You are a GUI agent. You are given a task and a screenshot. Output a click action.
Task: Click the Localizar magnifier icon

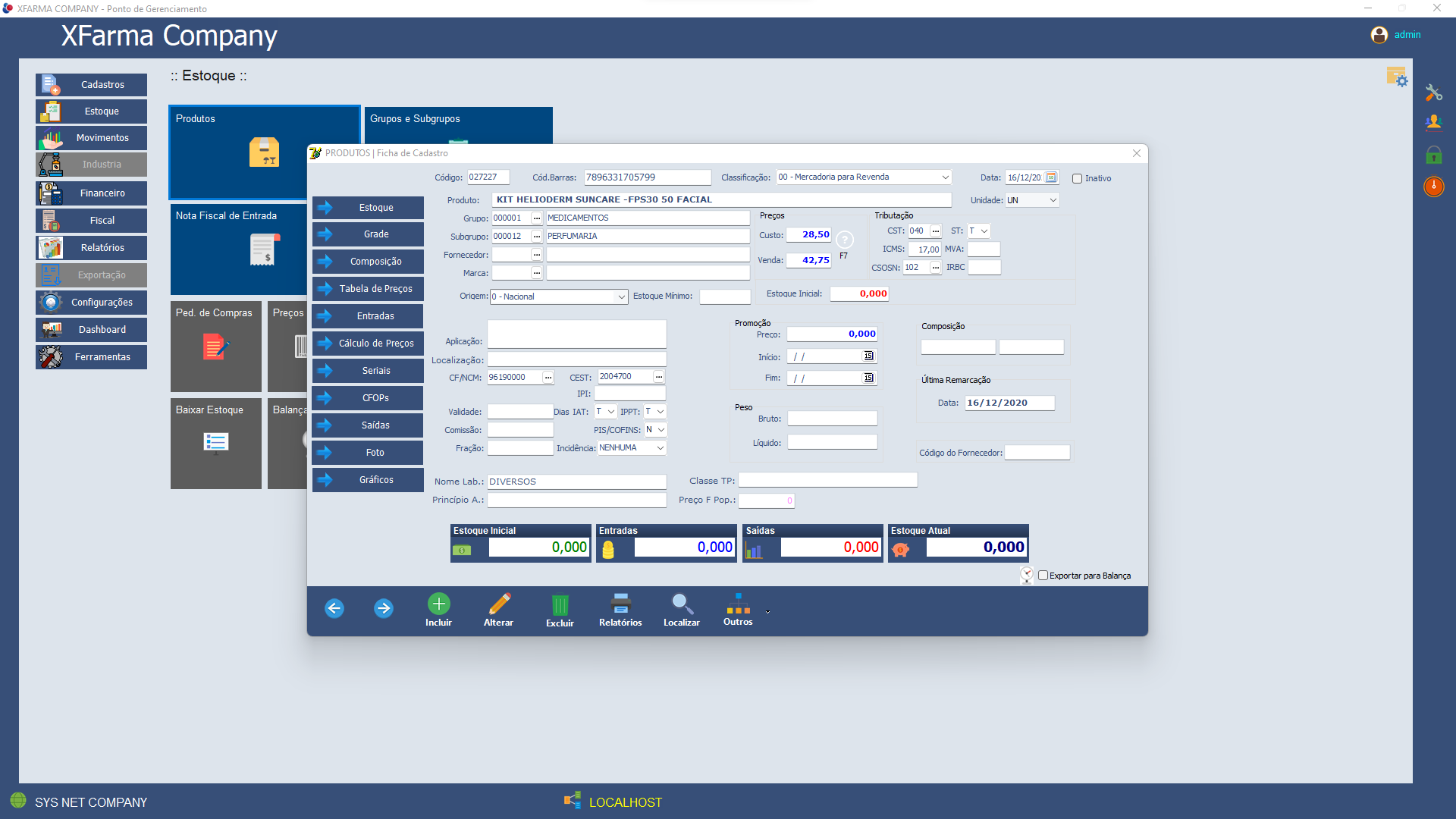pos(681,604)
